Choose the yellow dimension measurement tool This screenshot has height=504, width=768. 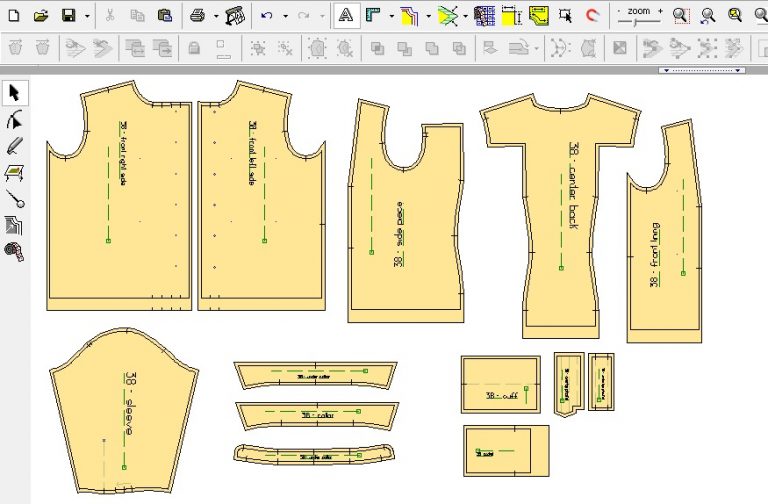[512, 16]
